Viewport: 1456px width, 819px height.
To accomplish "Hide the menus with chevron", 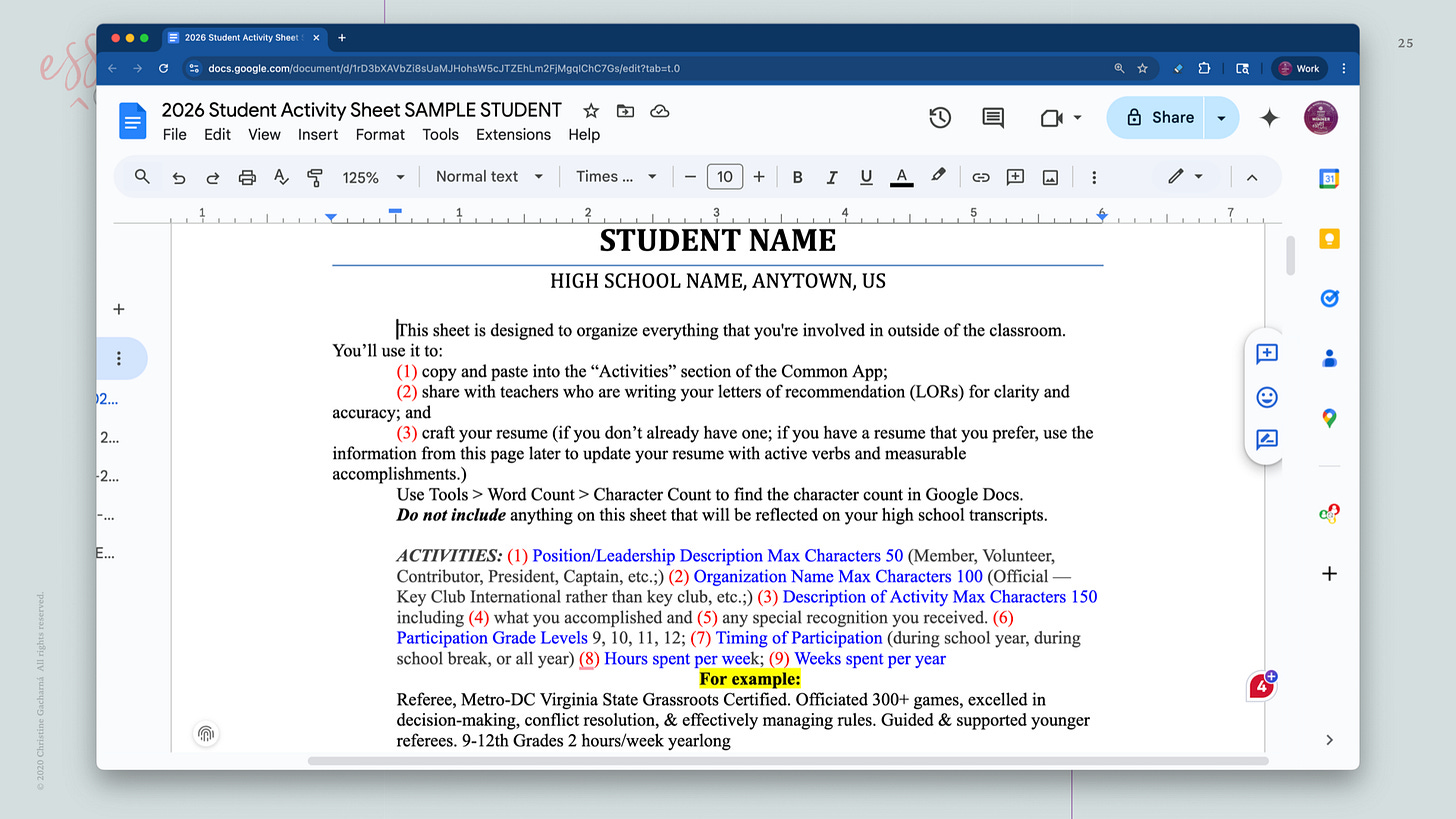I will click(x=1251, y=177).
